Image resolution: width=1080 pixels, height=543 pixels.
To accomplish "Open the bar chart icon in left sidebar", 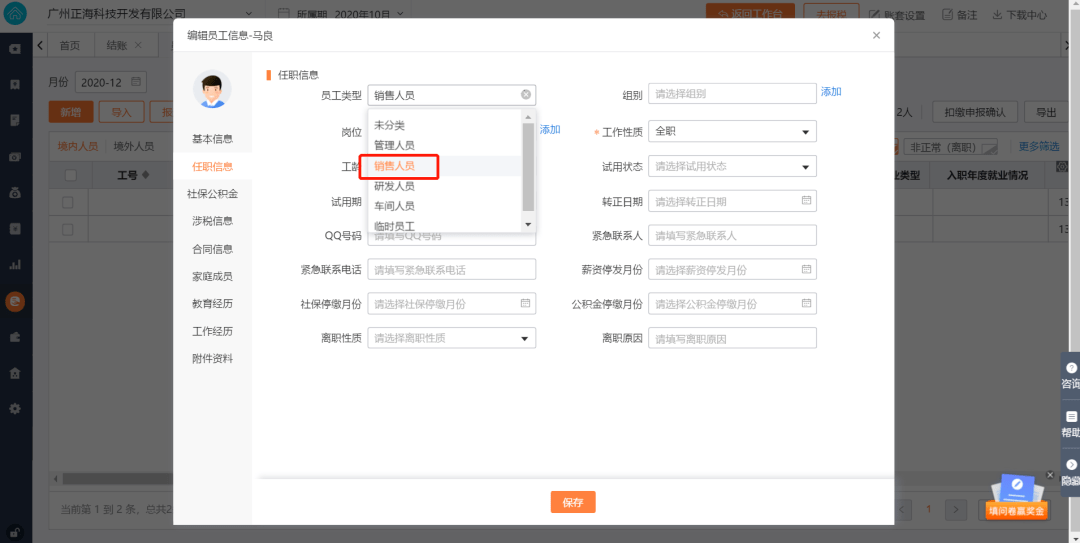I will (15, 264).
